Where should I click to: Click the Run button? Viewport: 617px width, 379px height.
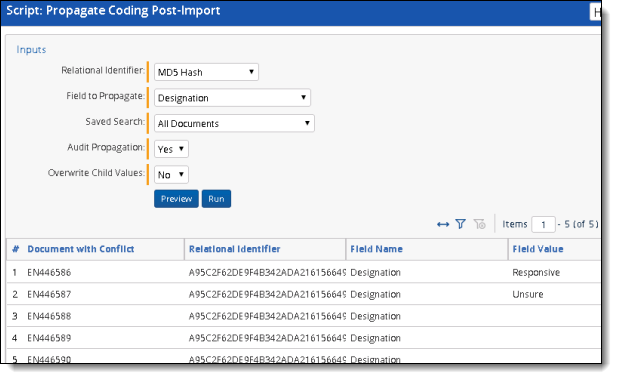[216, 199]
